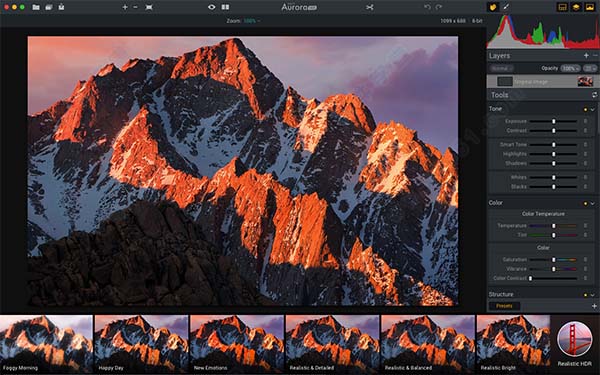Apply the Realistic Bright preset
Screen dimensions: 600x375
coord(513,344)
